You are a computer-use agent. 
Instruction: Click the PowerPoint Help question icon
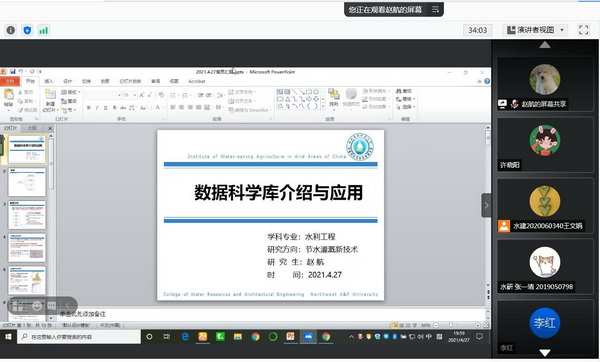(x=487, y=81)
